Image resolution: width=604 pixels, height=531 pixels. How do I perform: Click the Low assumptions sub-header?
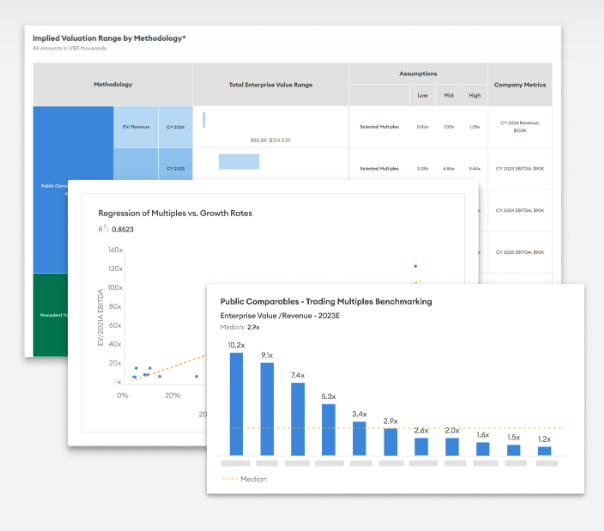tap(423, 96)
